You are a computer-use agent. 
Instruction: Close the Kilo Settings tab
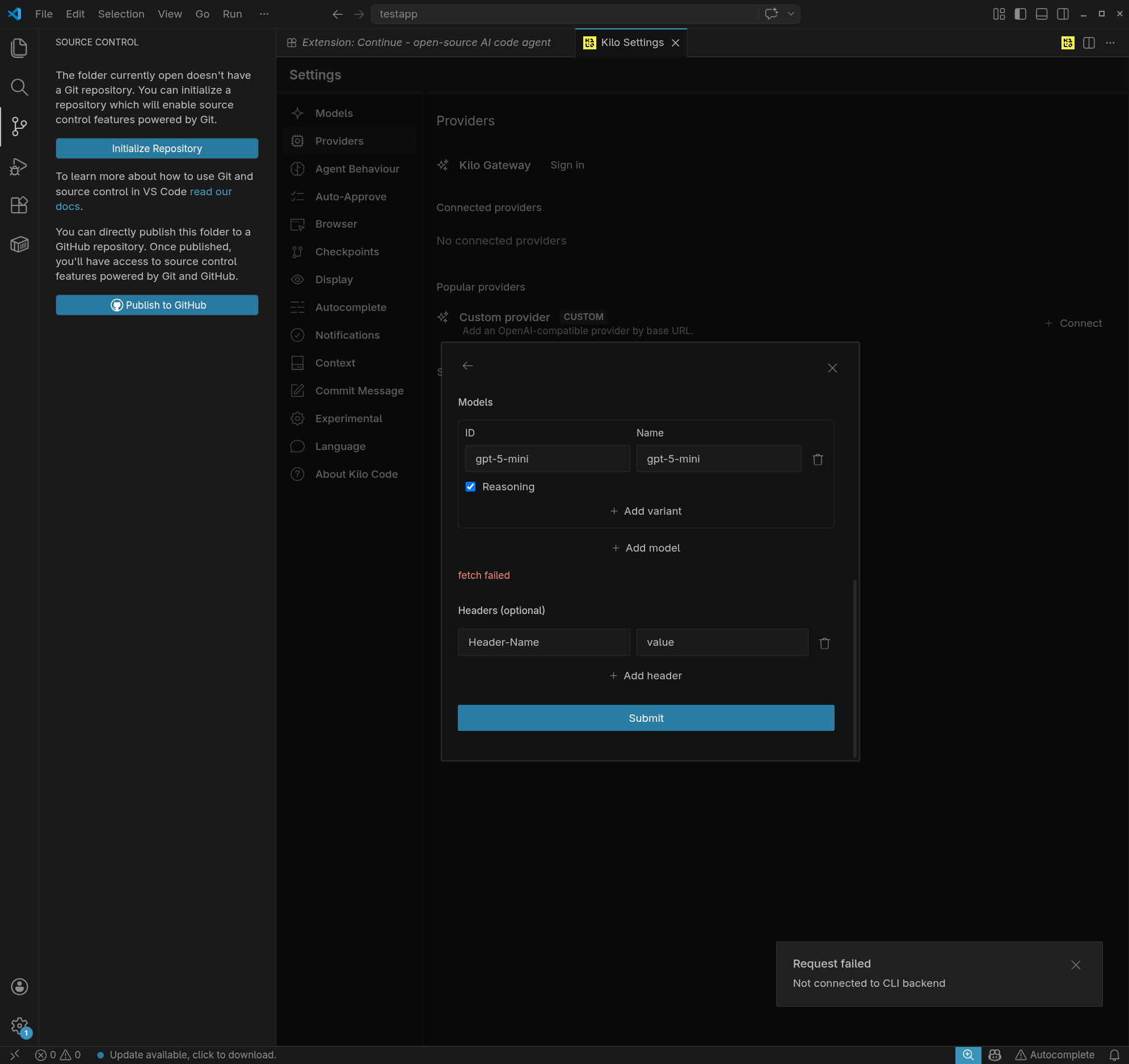point(675,43)
